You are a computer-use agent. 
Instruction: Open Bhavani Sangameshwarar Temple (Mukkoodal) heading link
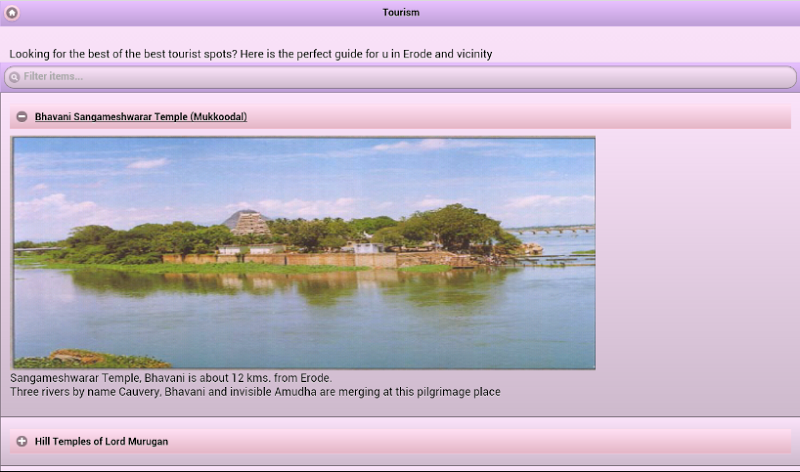141,117
